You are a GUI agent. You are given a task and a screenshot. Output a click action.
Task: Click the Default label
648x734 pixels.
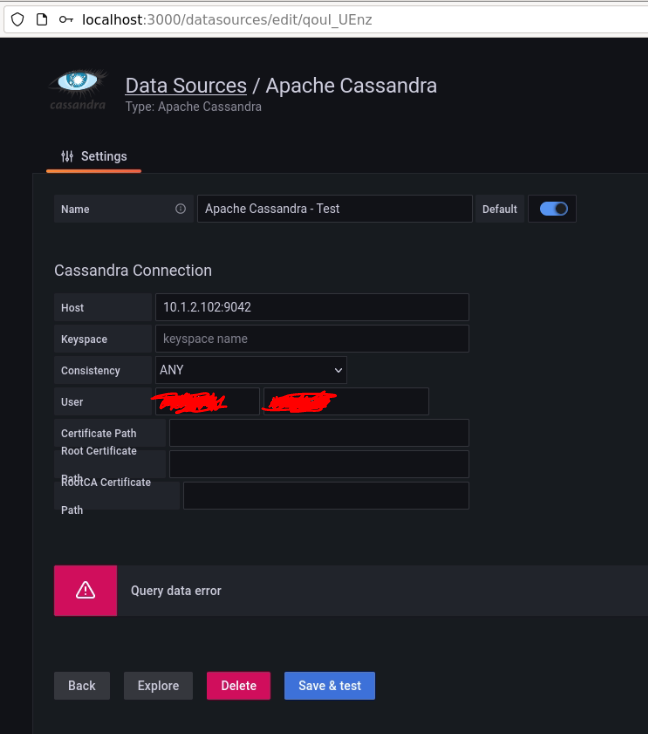tap(500, 209)
